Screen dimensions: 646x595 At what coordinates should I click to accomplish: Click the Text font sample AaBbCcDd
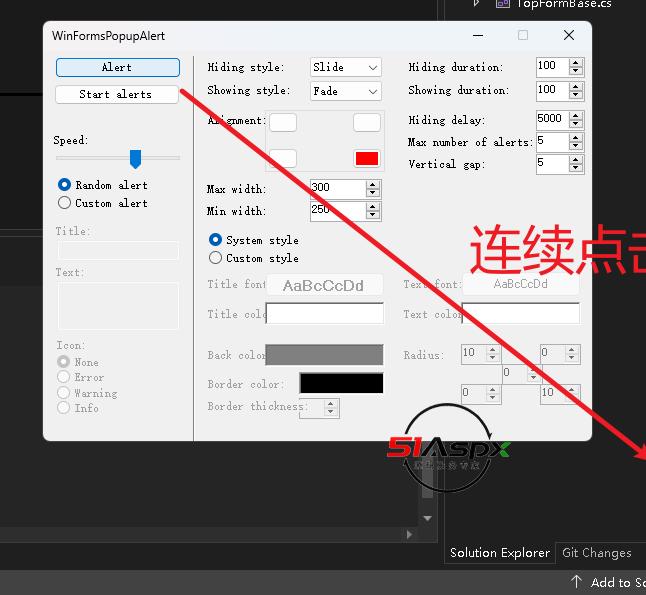(x=521, y=284)
